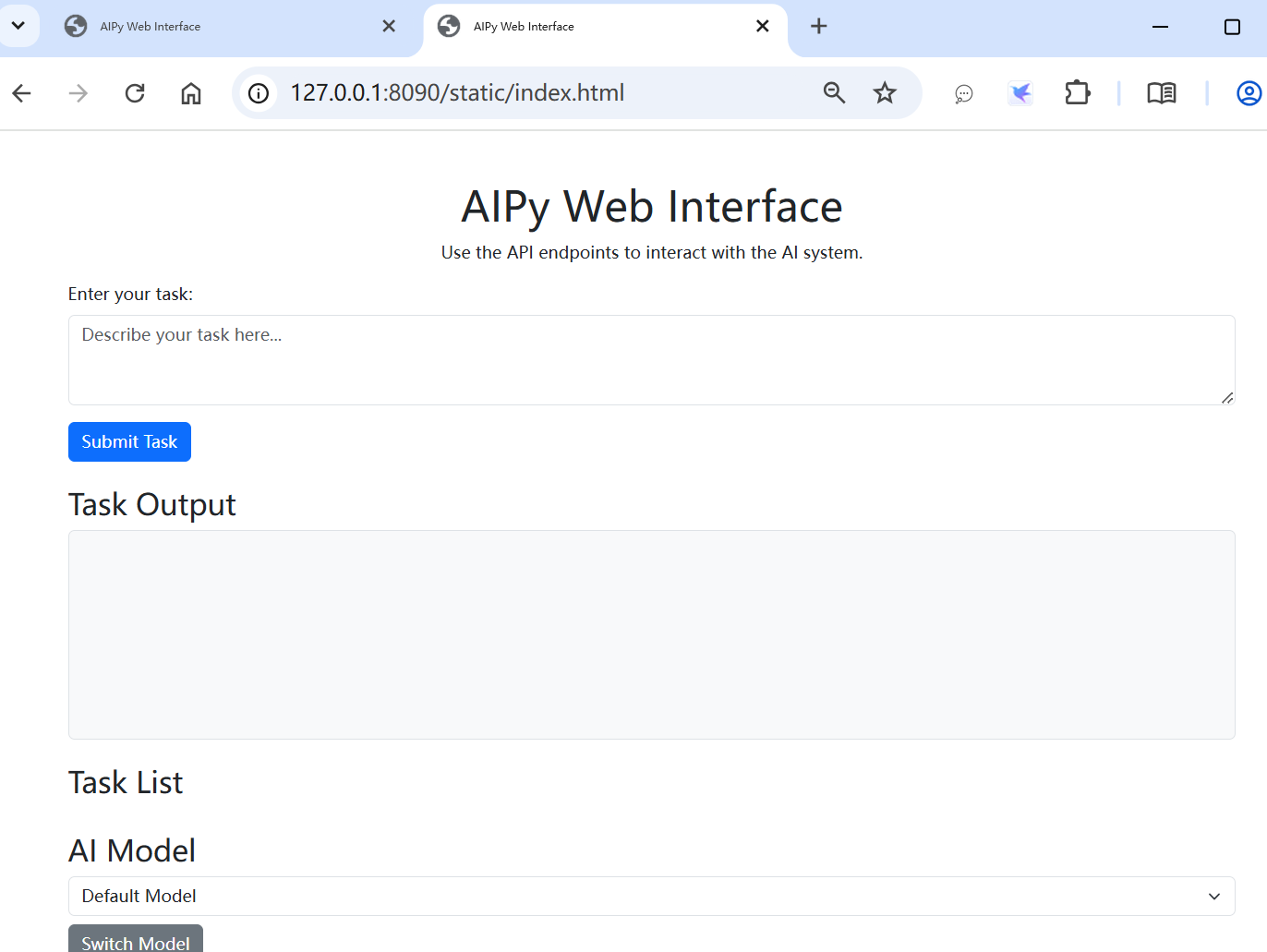The image size is (1267, 952).
Task: Bookmark this page with the star
Action: coord(885,93)
